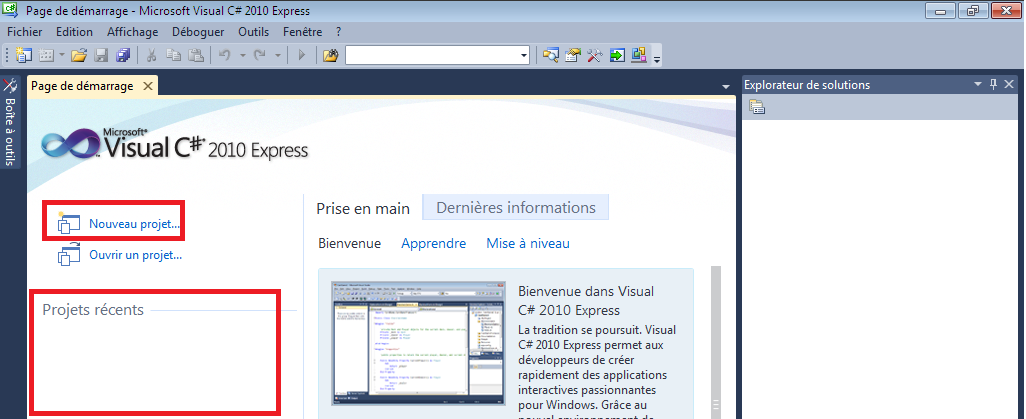
Task: Close the Page de démarrage tab
Action: (148, 86)
